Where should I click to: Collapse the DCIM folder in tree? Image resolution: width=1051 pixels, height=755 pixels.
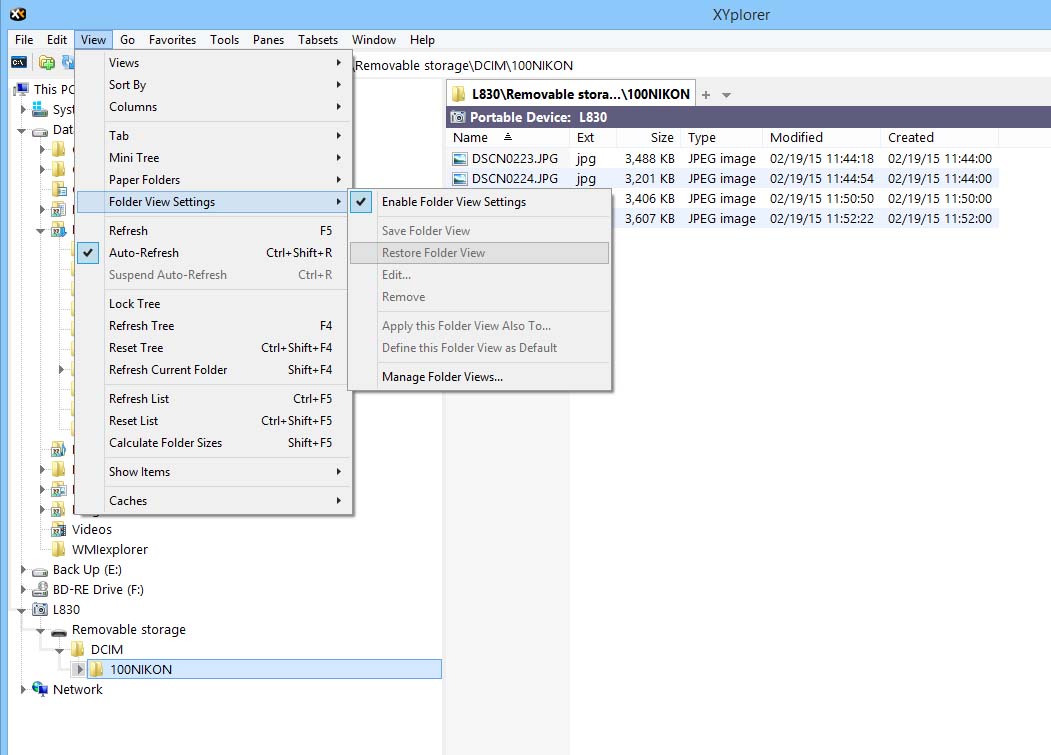coord(61,650)
